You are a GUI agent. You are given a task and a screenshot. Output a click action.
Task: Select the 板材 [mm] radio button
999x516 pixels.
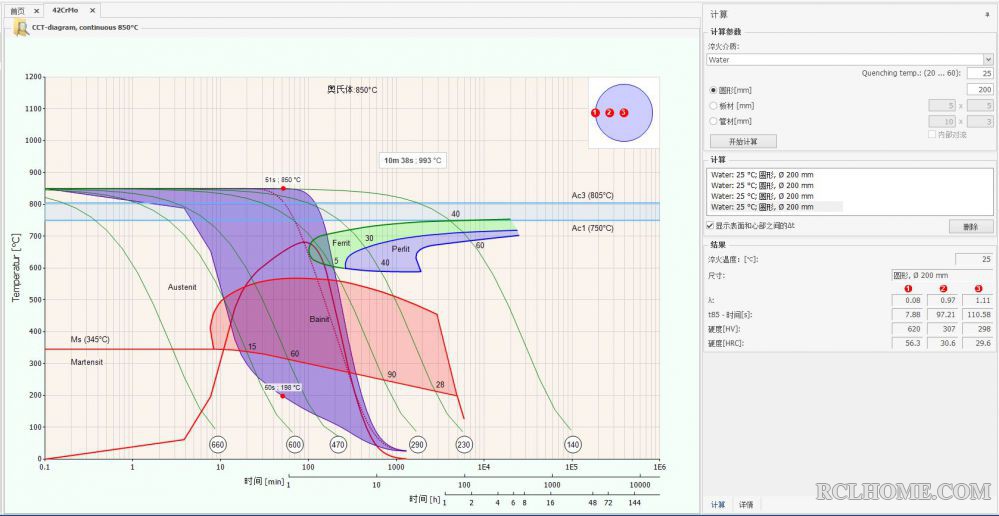click(714, 106)
